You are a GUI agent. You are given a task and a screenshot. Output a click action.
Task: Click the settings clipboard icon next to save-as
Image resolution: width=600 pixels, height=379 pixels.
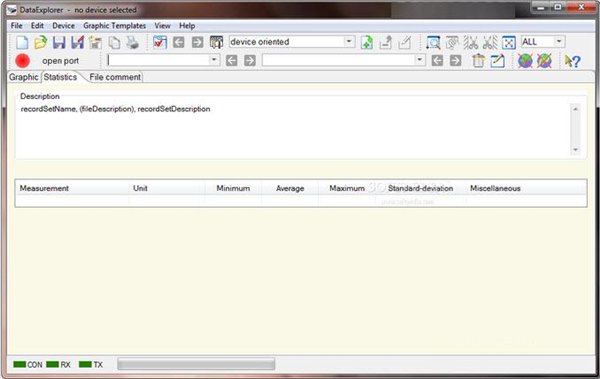pyautogui.click(x=96, y=42)
